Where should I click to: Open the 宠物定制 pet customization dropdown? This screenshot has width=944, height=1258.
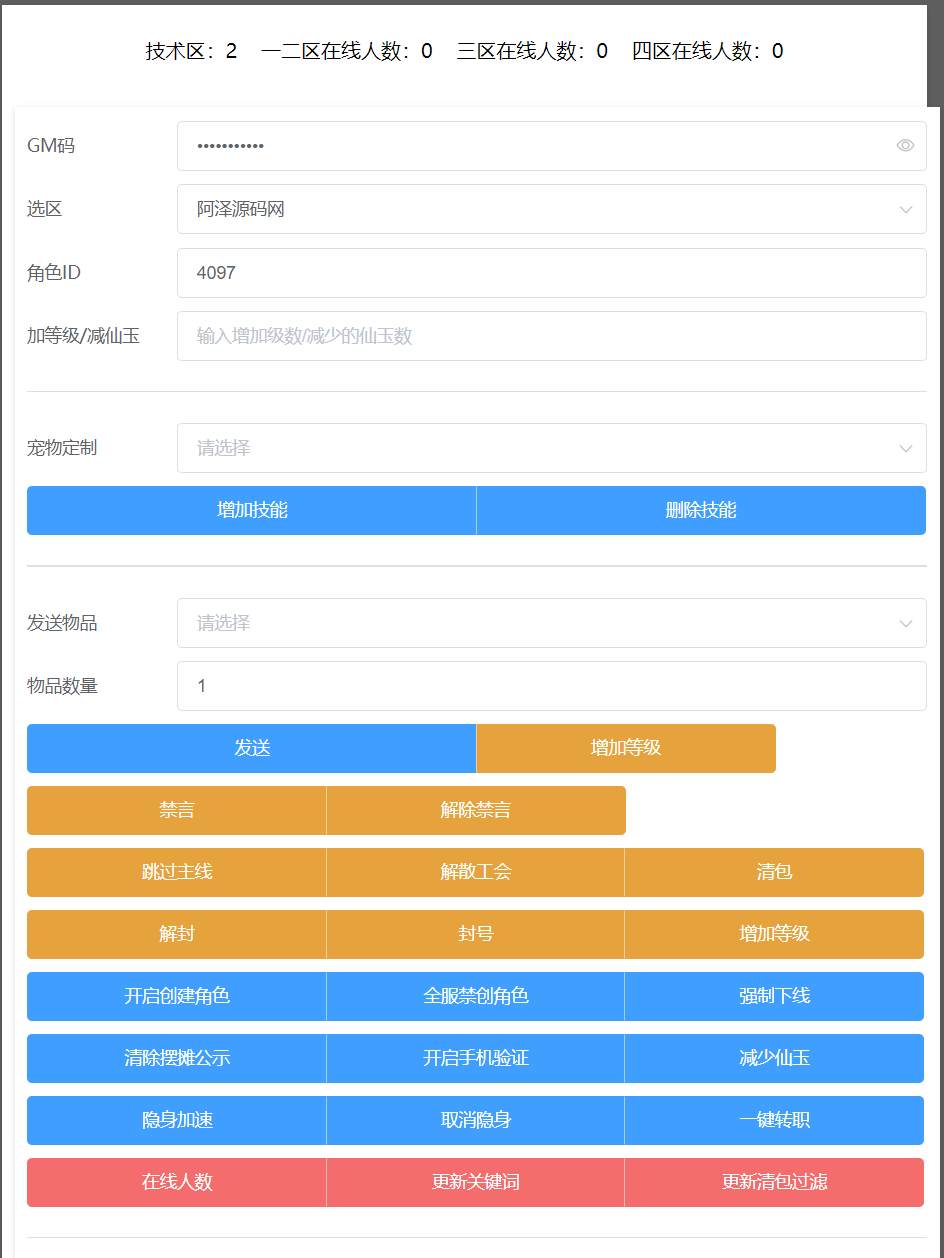(551, 448)
